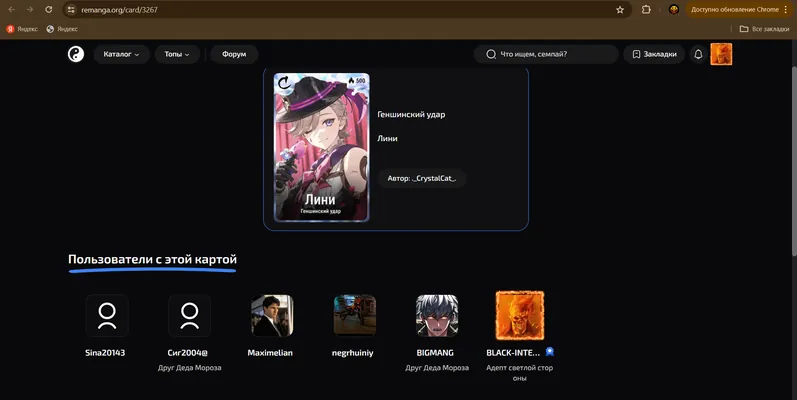Open Закладки bookmarks page
Image resolution: width=797 pixels, height=400 pixels.
point(655,54)
